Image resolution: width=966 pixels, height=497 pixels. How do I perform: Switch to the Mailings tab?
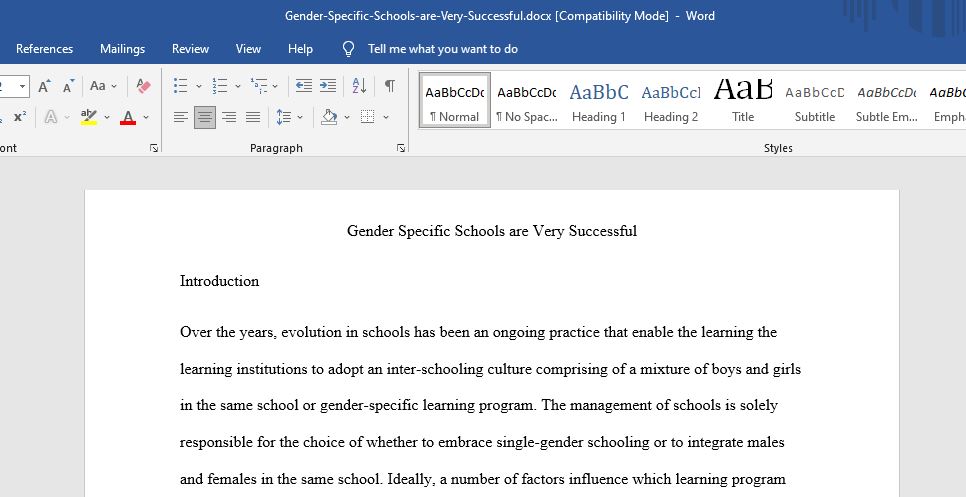point(123,49)
